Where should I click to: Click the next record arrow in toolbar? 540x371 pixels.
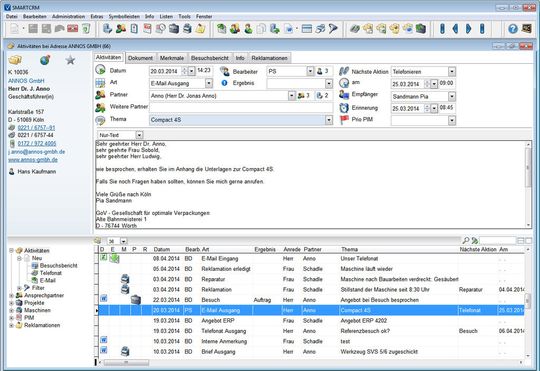click(x=469, y=29)
